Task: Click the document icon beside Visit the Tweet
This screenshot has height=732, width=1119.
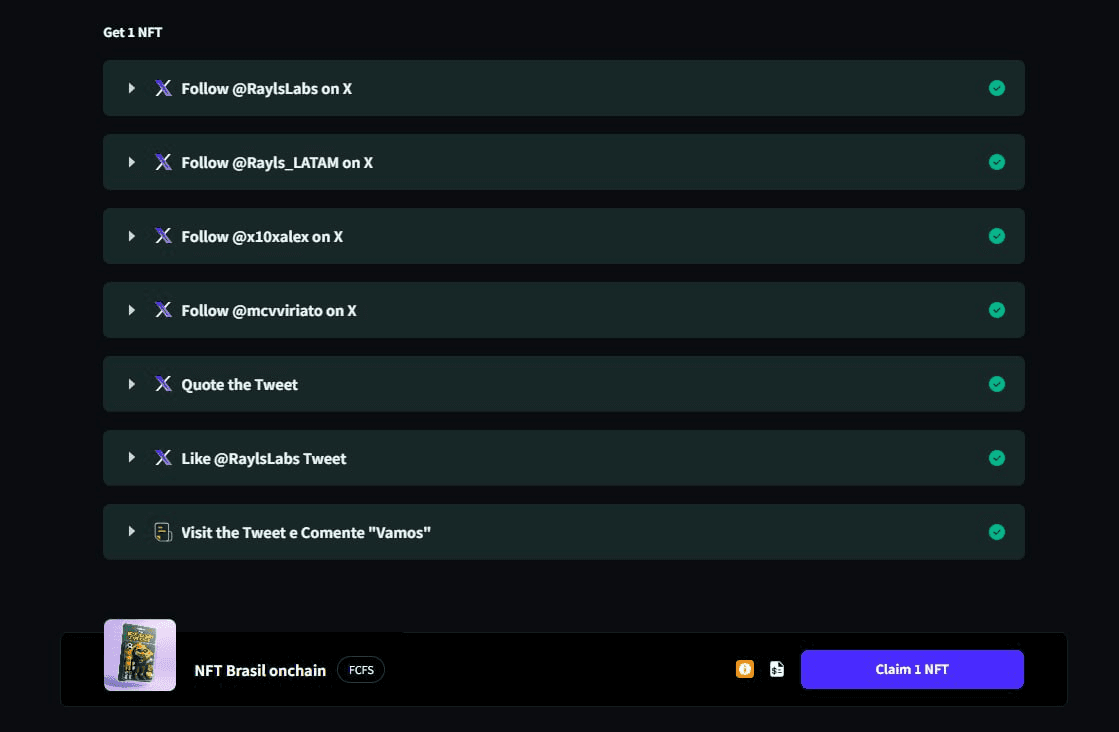Action: (163, 532)
